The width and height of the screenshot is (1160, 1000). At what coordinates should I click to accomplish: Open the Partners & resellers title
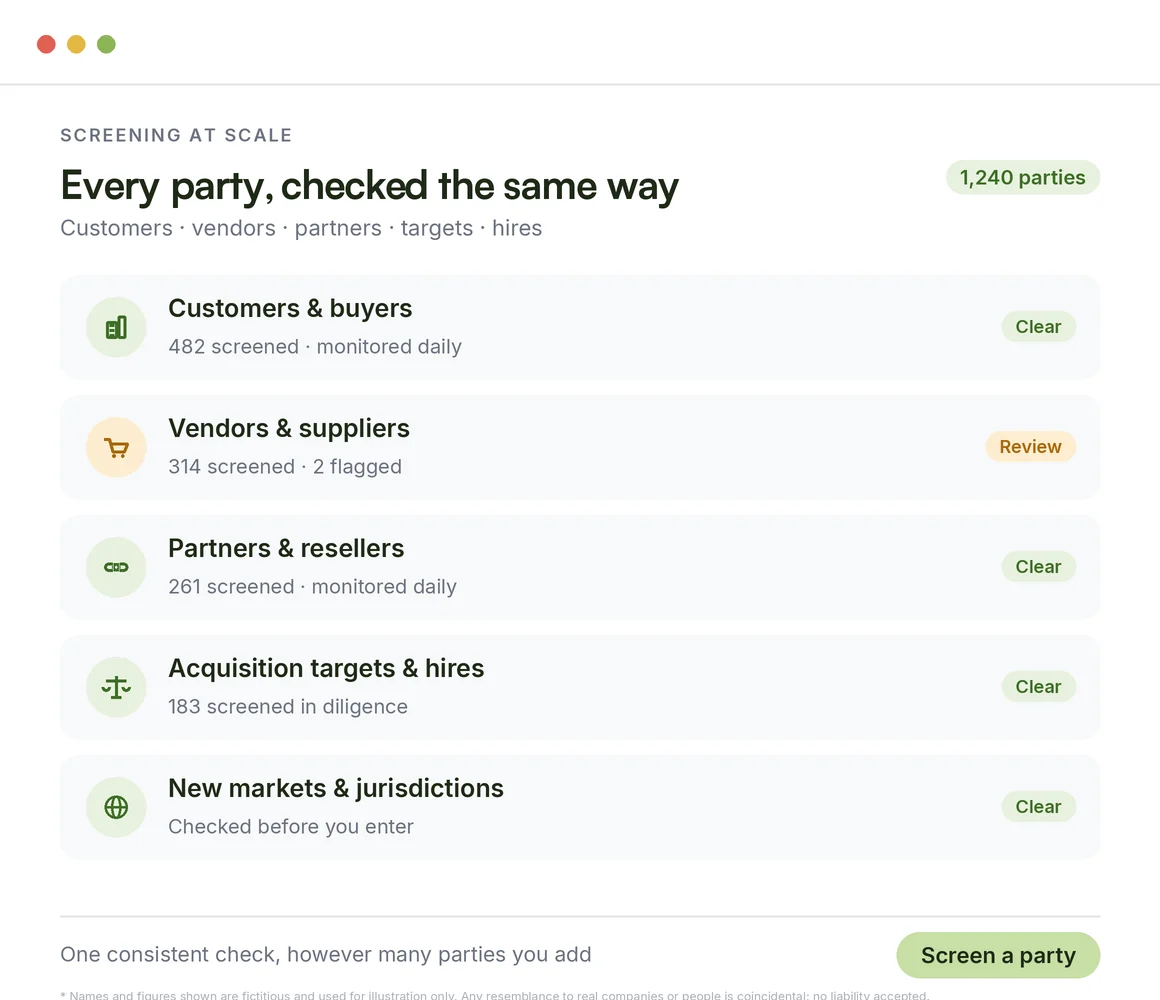coord(286,548)
